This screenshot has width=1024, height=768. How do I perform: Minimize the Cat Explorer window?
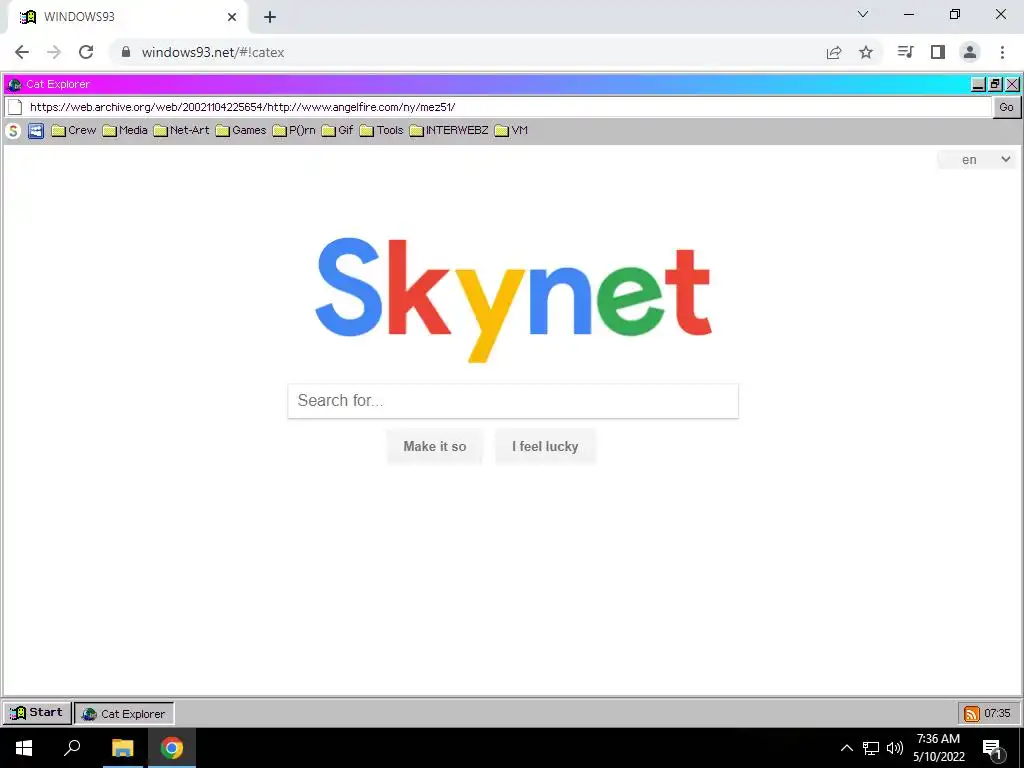pos(978,84)
